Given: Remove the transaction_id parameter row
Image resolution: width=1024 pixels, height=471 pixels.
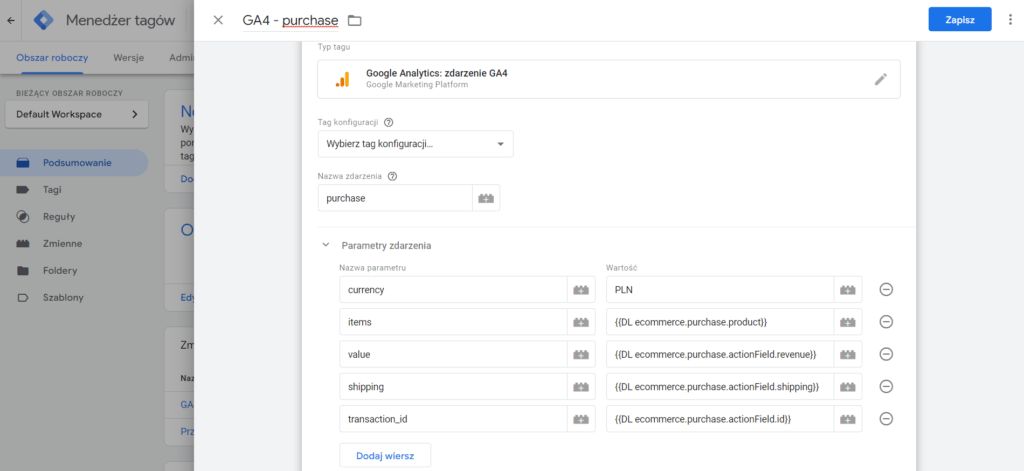Looking at the screenshot, I should pyautogui.click(x=886, y=419).
